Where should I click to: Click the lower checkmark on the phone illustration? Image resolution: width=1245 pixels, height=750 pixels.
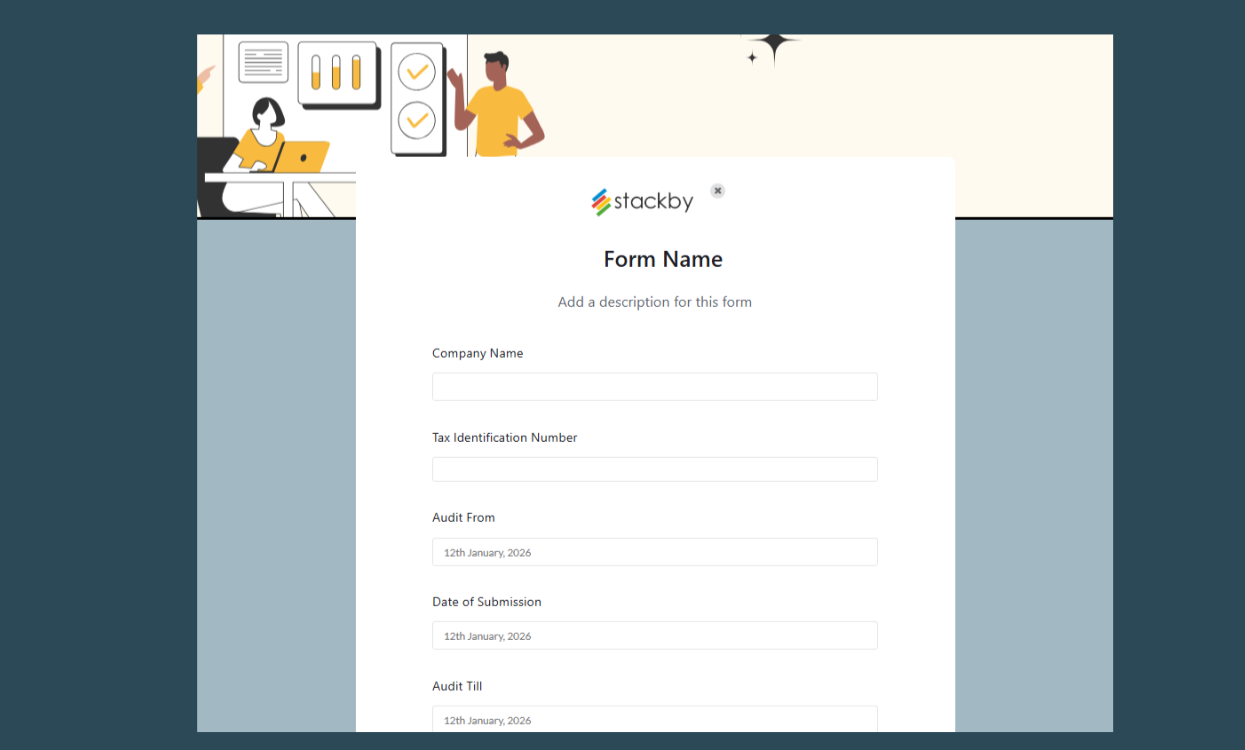(416, 119)
